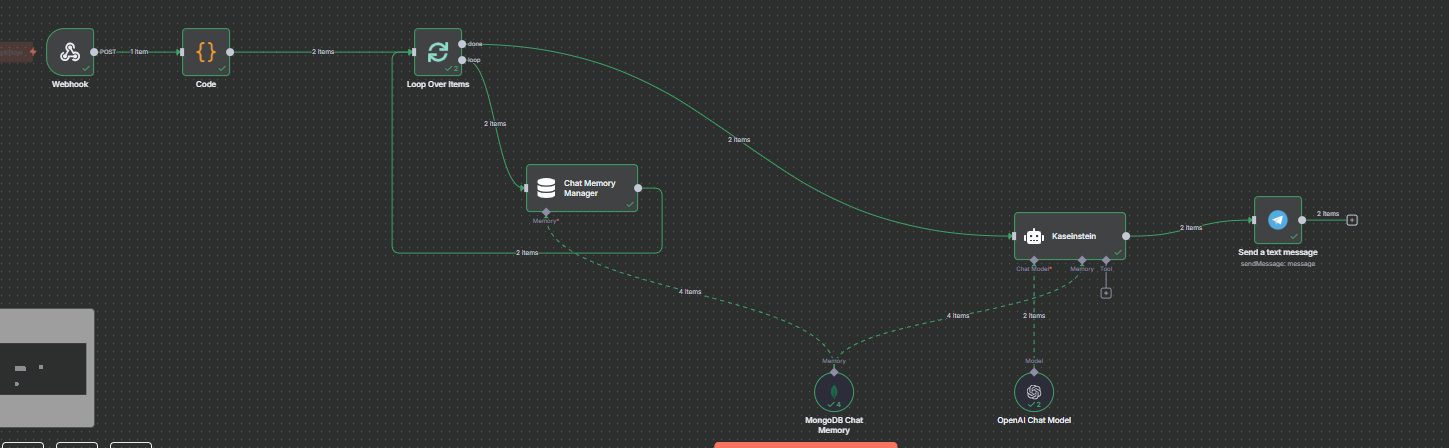
Task: Click the Code node output connector
Action: tap(230, 52)
